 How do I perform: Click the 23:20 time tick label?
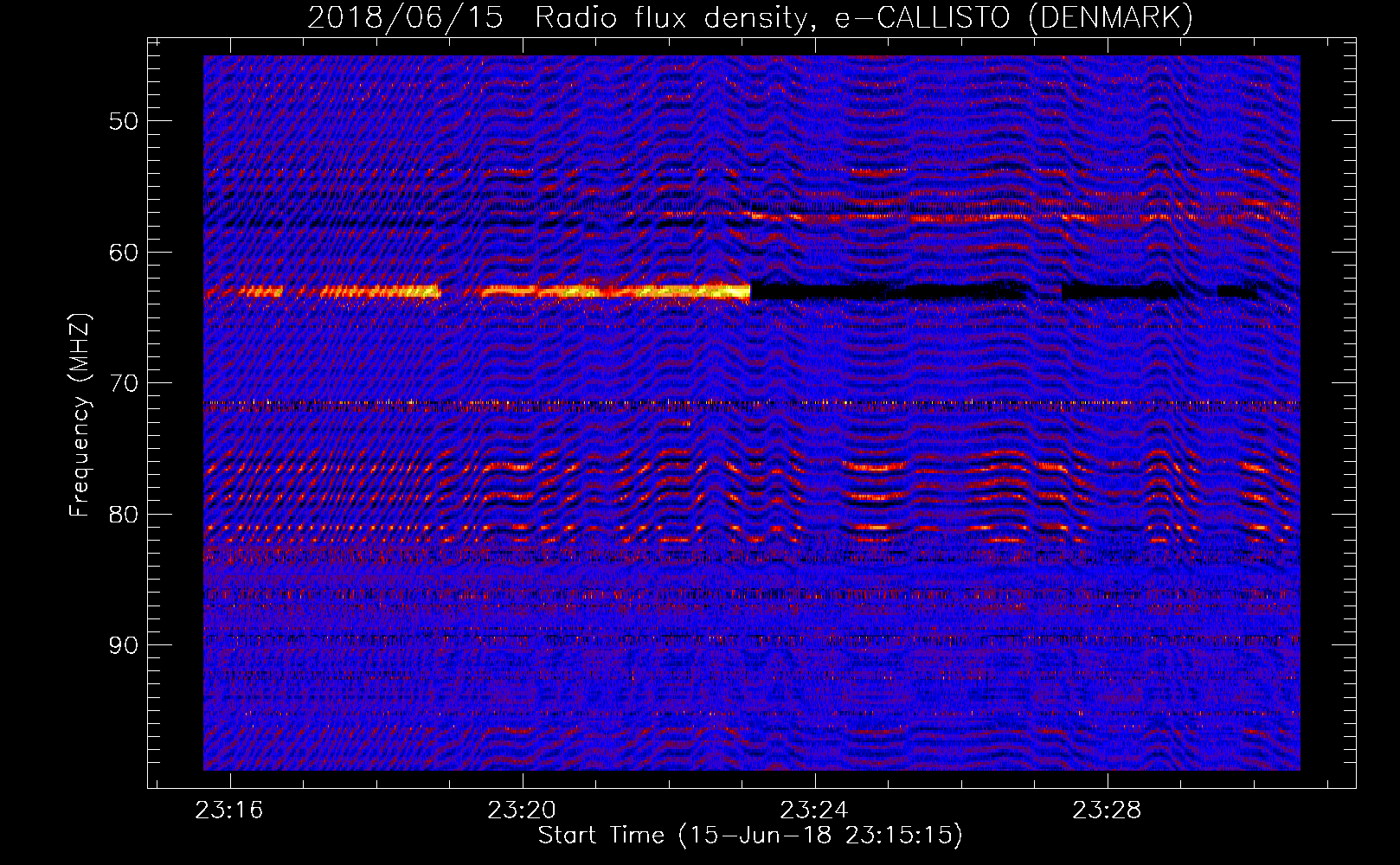pyautogui.click(x=522, y=811)
